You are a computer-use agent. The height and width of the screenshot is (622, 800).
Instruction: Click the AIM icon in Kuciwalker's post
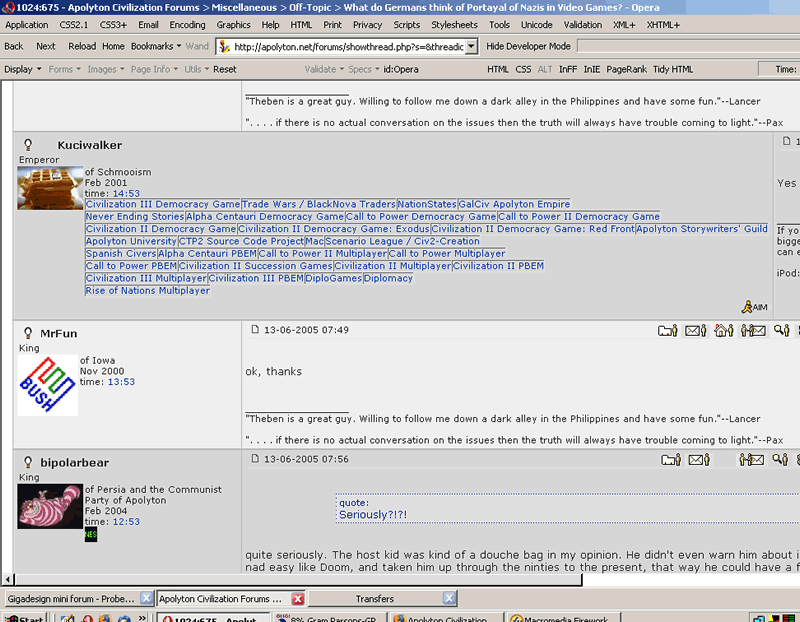point(755,307)
